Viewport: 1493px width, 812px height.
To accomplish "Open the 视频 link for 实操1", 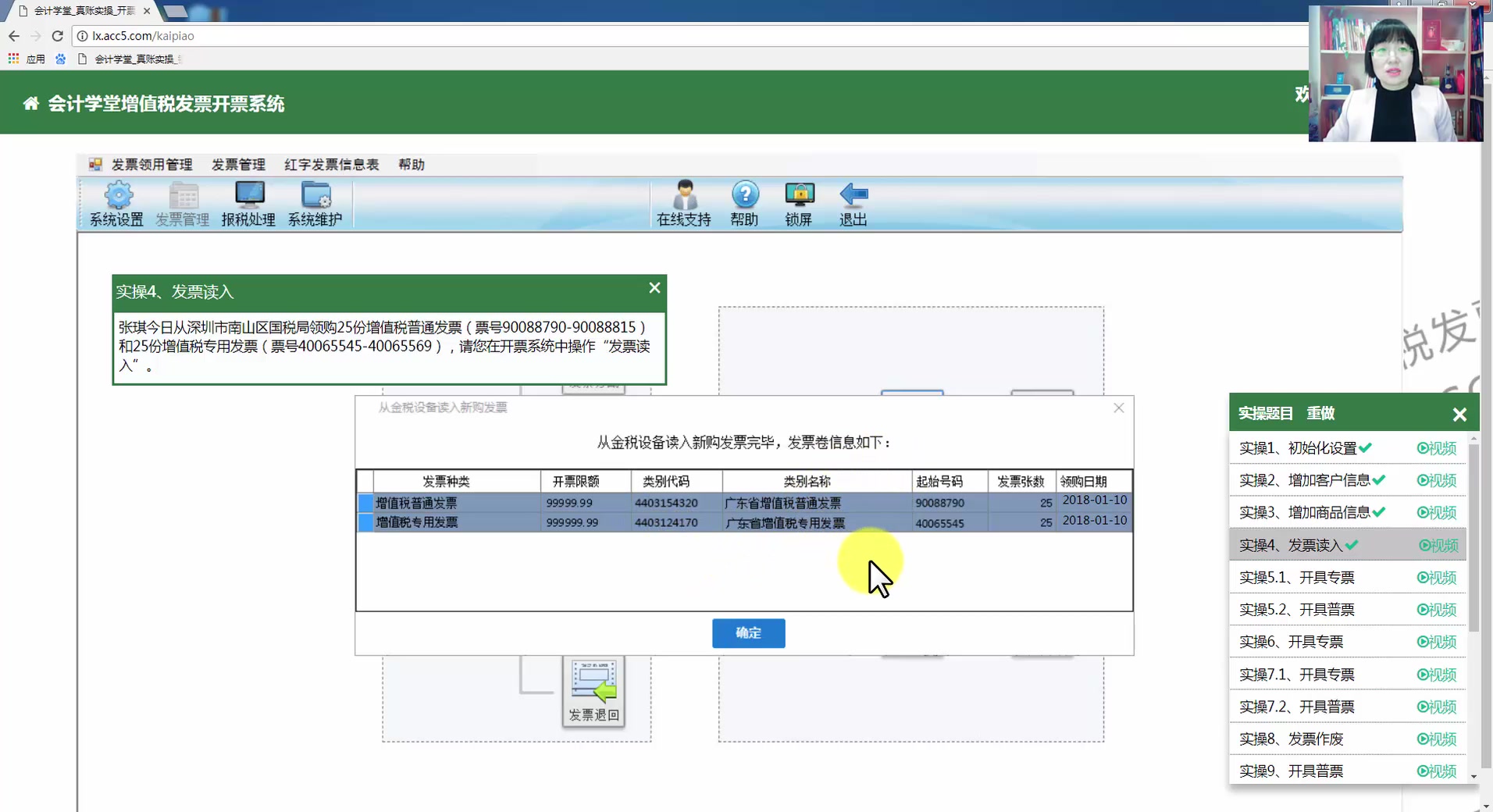I will tap(1437, 448).
